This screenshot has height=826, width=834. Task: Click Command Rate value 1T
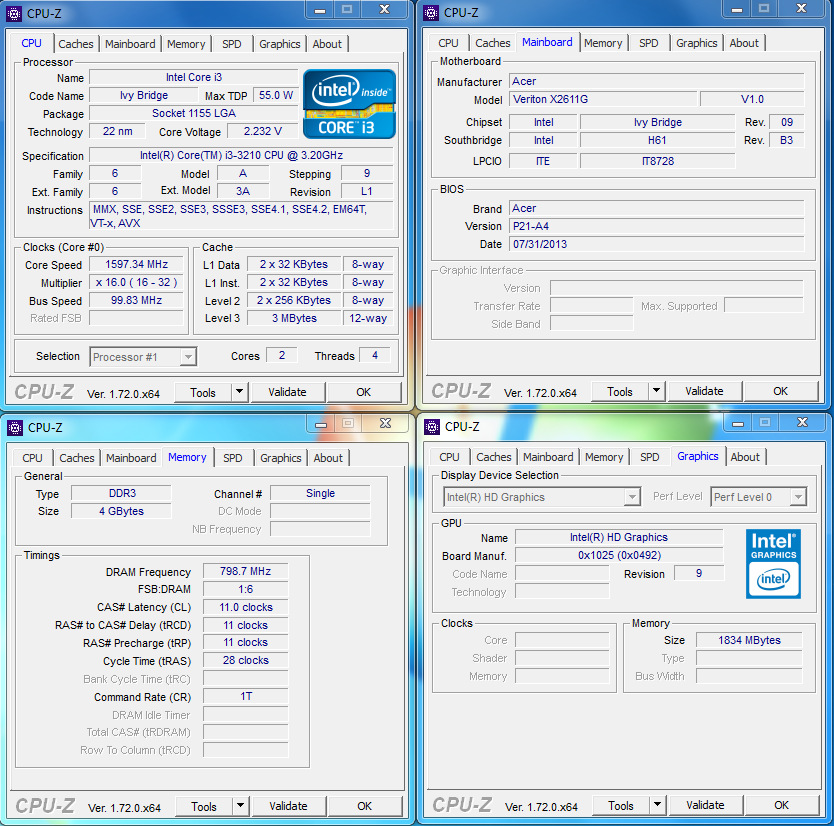tap(246, 696)
